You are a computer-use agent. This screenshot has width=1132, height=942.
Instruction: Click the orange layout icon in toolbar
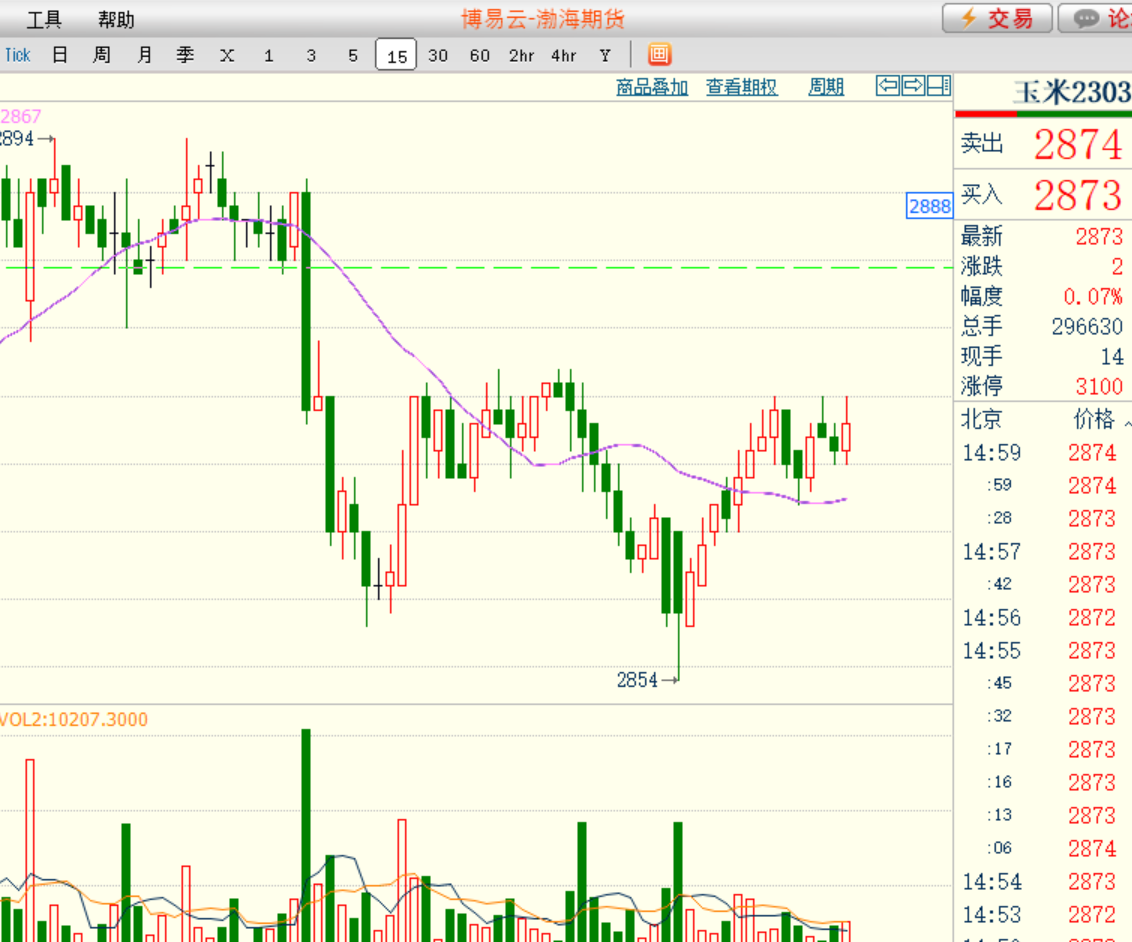click(659, 54)
